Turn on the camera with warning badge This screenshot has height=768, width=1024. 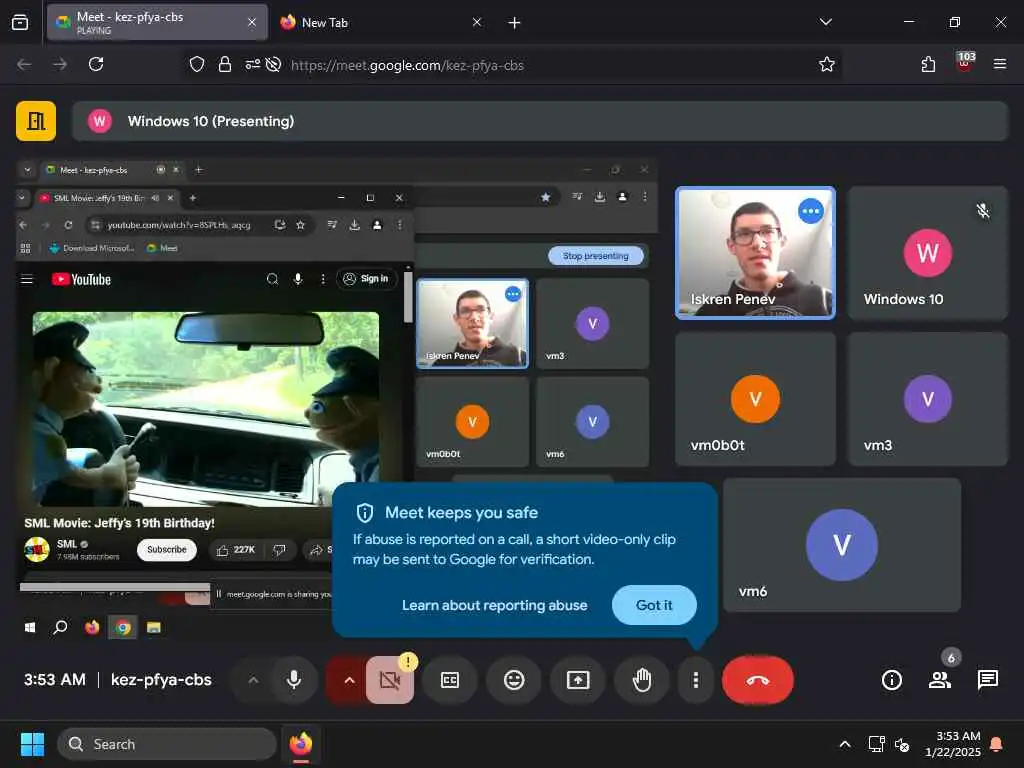[x=390, y=680]
